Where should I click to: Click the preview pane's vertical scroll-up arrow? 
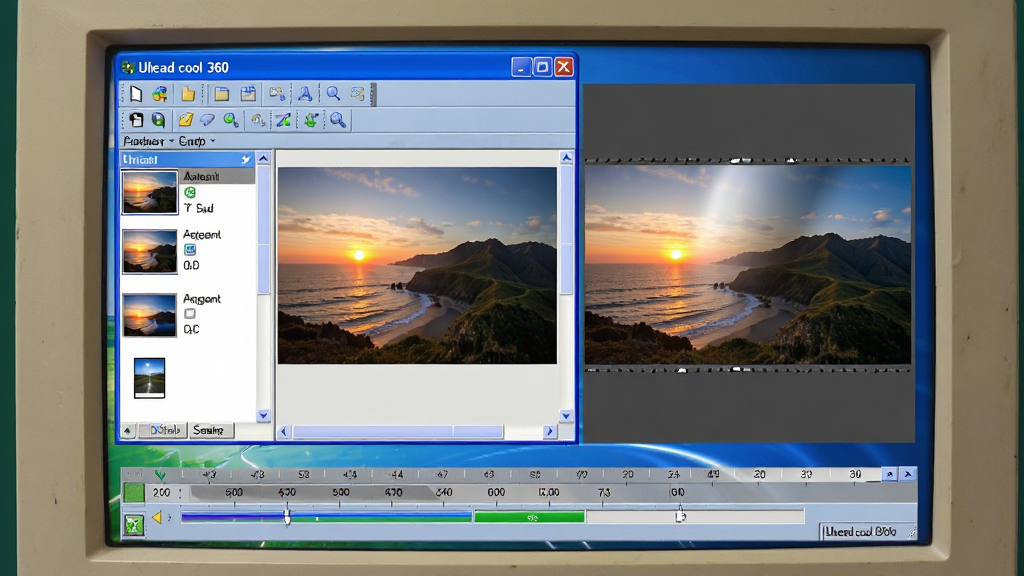point(566,157)
